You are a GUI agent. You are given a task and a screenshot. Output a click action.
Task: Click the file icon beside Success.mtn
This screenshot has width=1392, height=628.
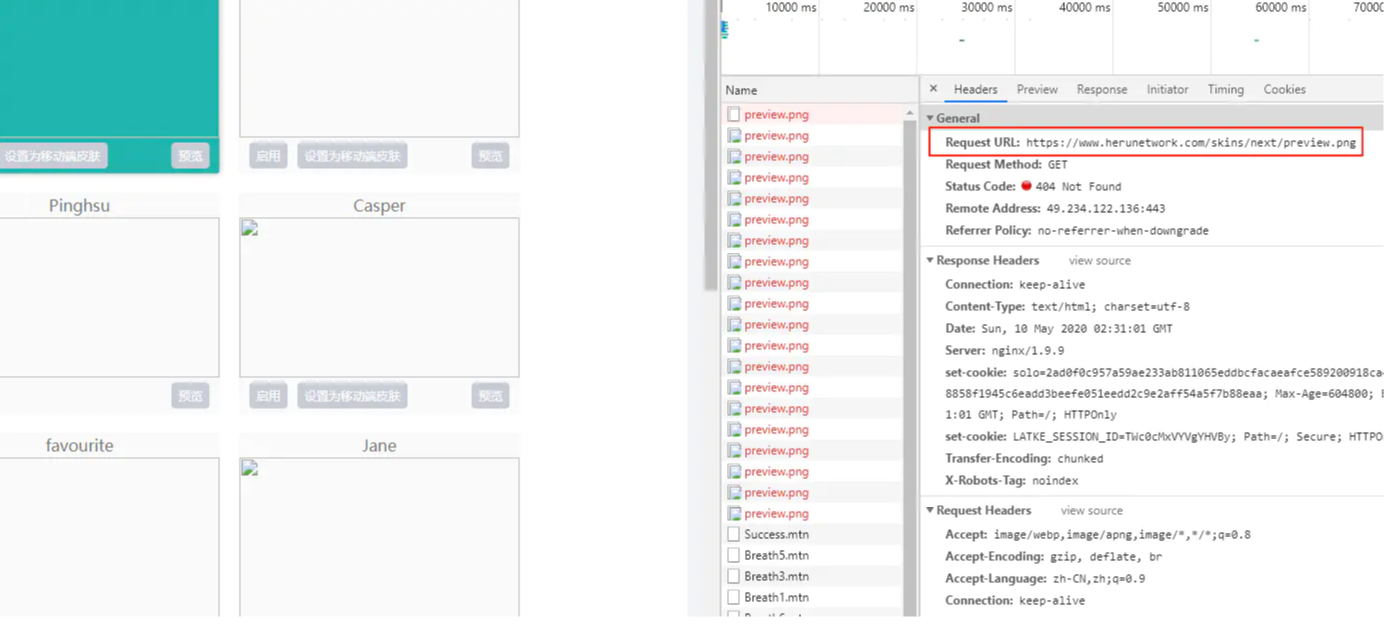734,534
